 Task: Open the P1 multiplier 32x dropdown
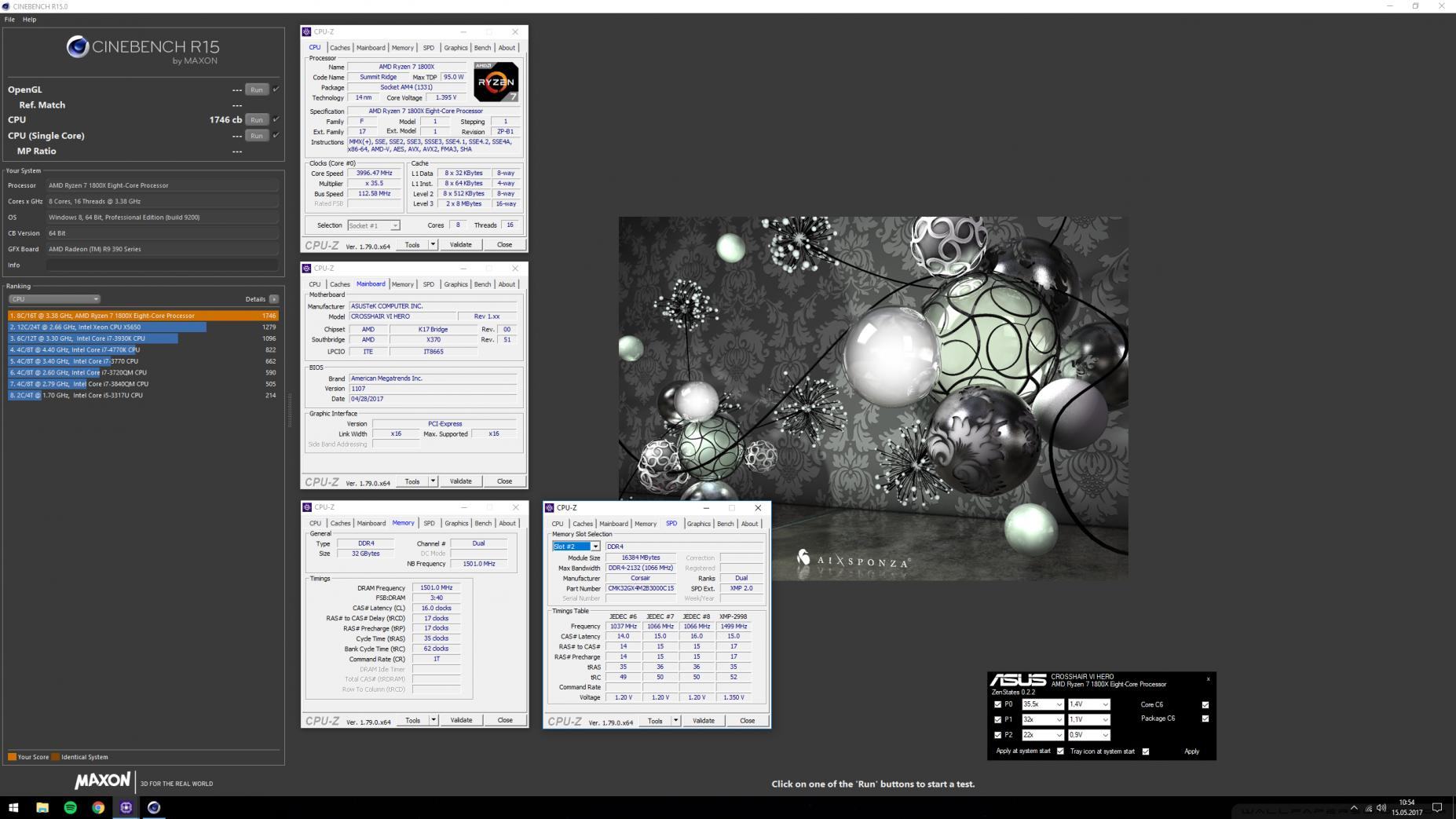click(1042, 719)
